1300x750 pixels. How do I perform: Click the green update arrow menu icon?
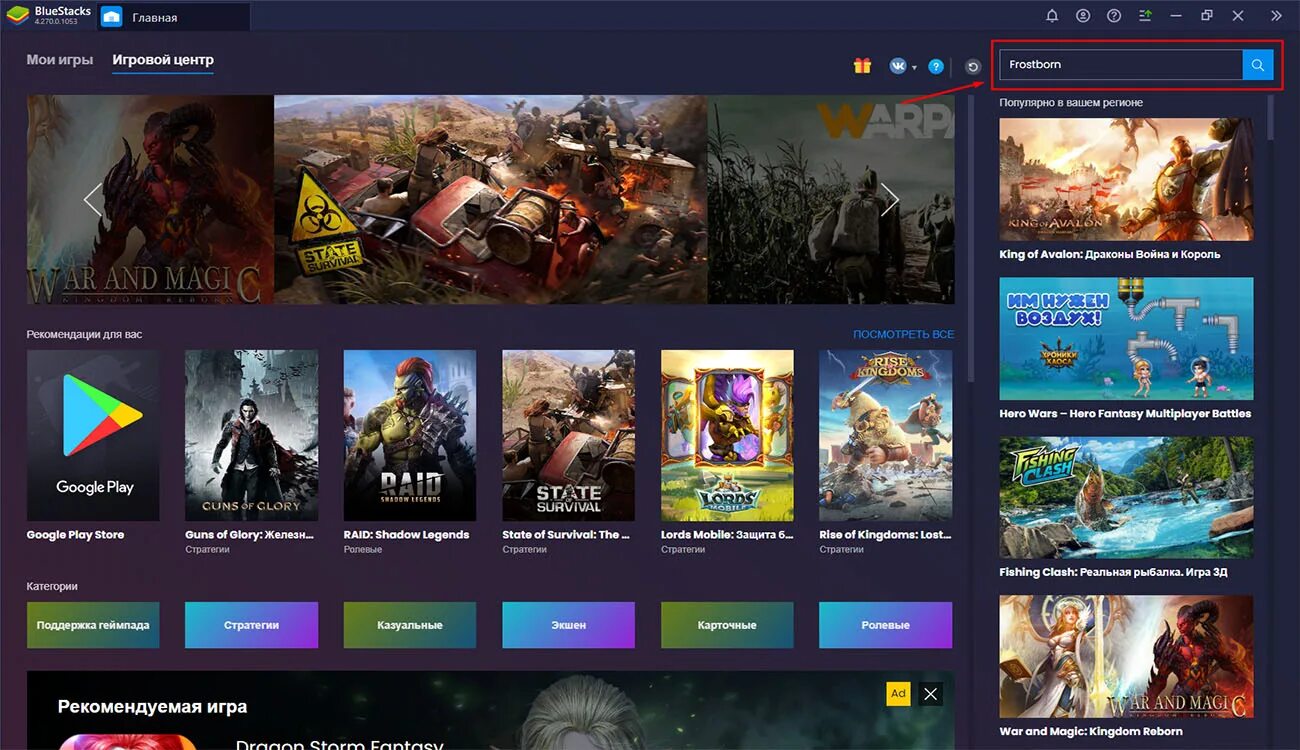tap(1145, 16)
